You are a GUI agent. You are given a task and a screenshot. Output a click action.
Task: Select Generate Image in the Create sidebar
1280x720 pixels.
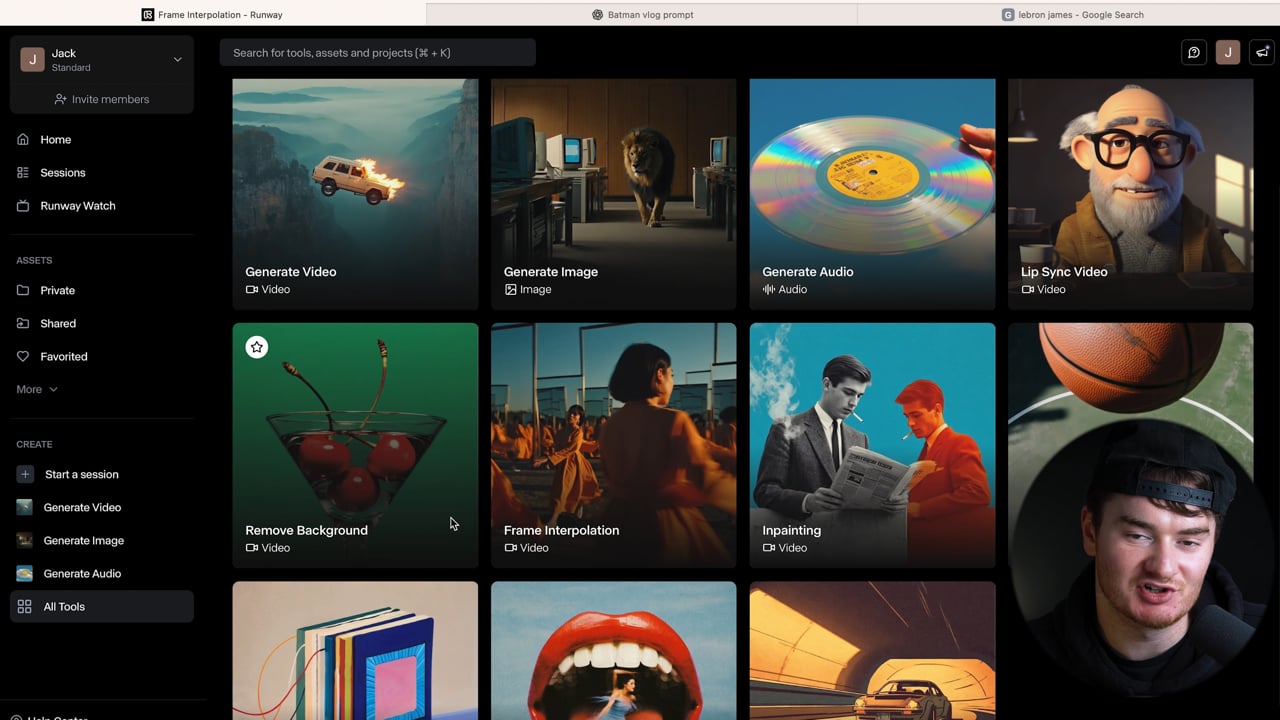(102, 540)
